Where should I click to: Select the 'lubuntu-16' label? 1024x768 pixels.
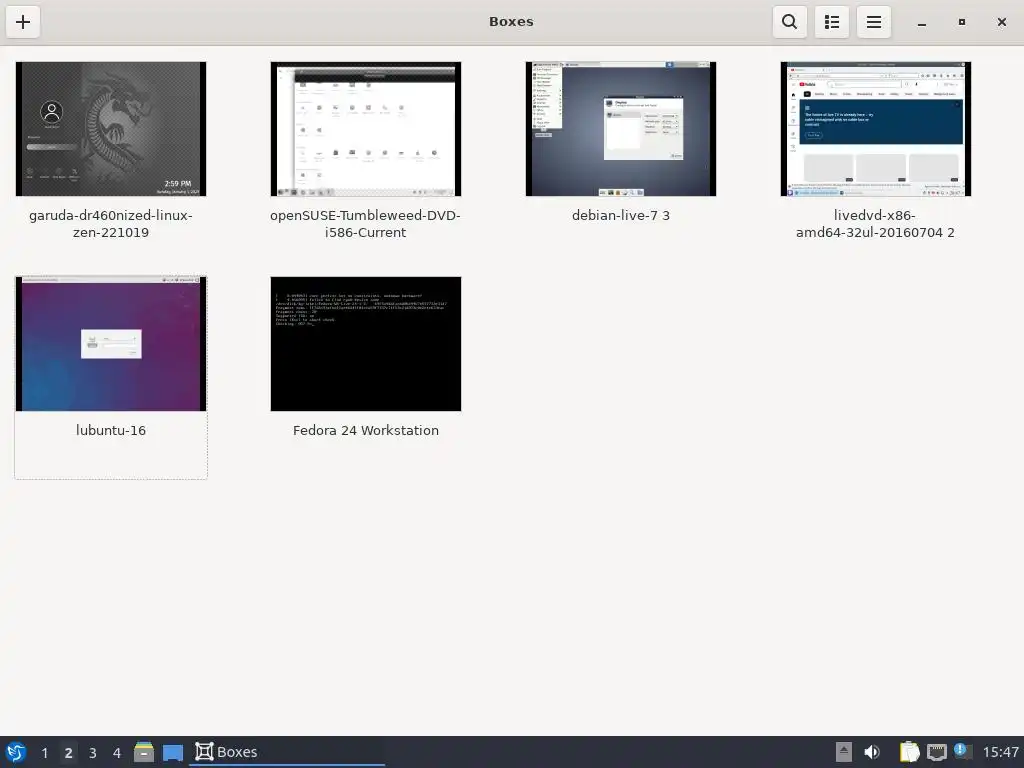111,430
